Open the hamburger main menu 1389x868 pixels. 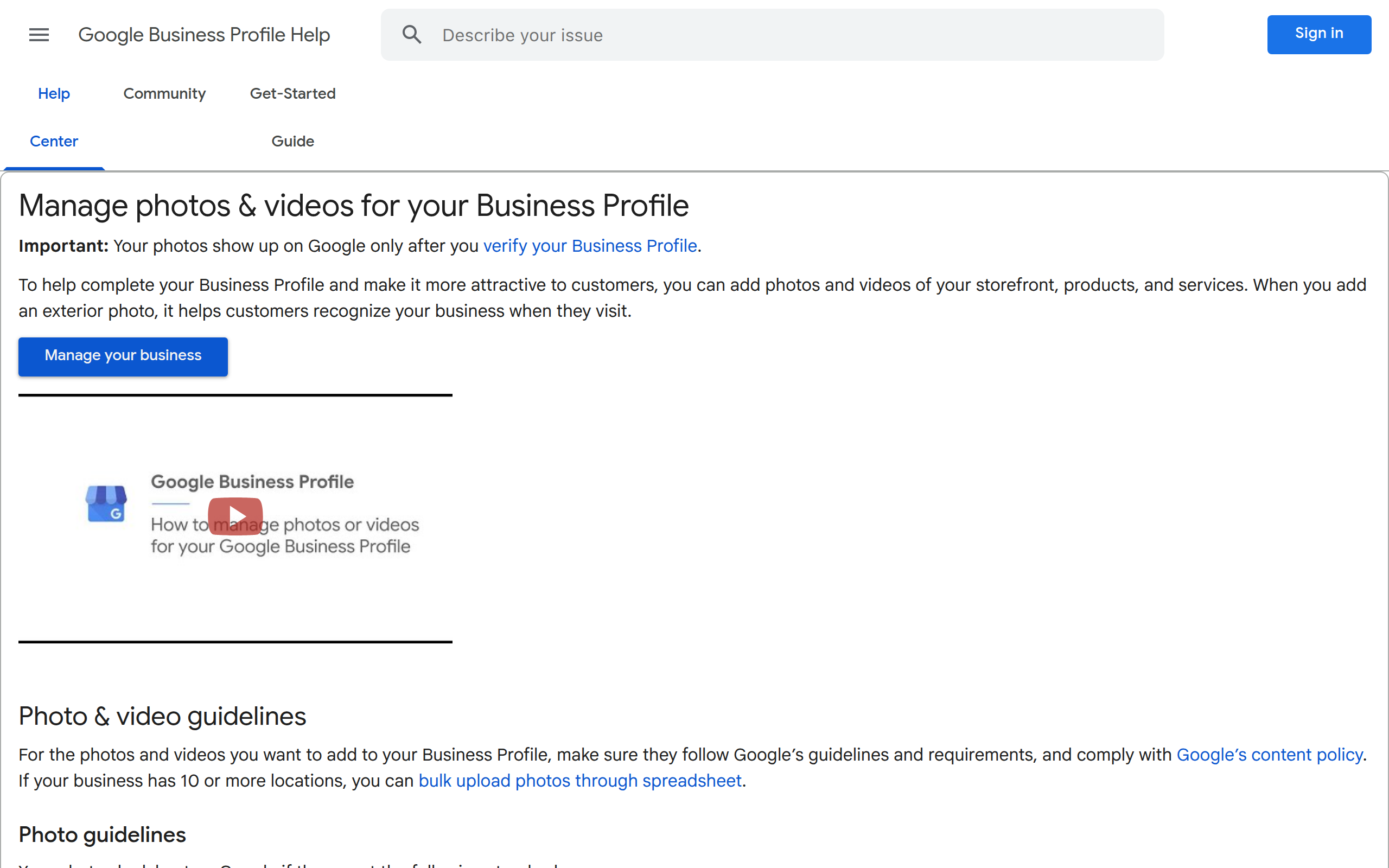39,35
